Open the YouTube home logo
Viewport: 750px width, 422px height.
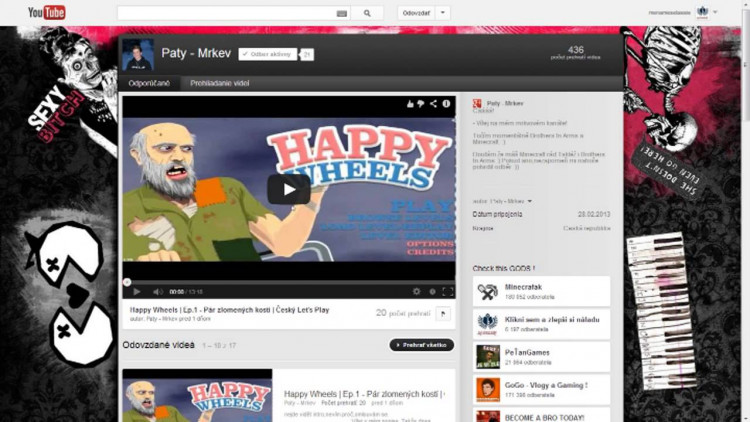pyautogui.click(x=46, y=12)
